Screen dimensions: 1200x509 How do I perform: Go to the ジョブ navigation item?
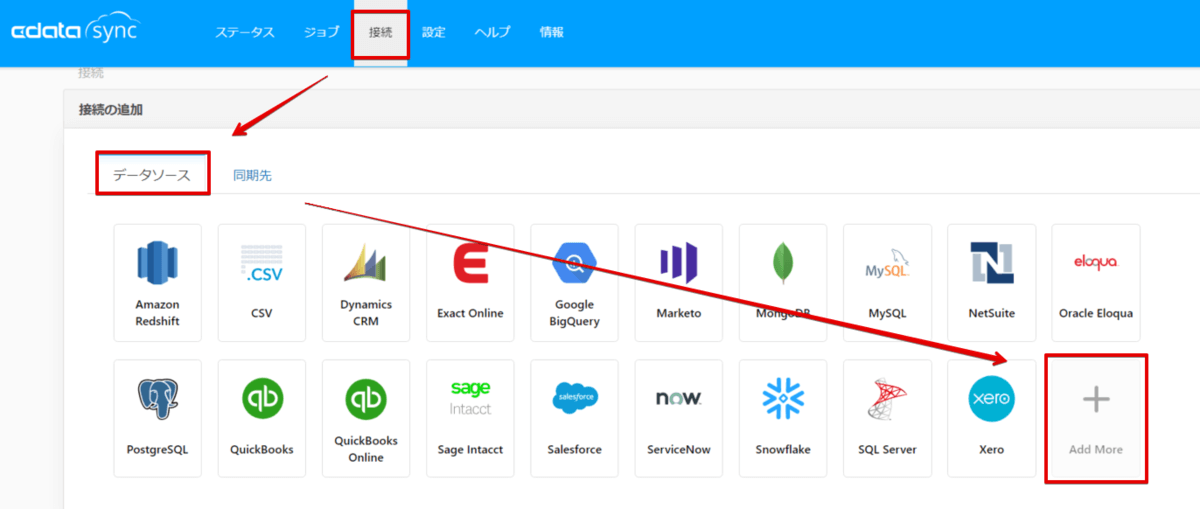[322, 32]
